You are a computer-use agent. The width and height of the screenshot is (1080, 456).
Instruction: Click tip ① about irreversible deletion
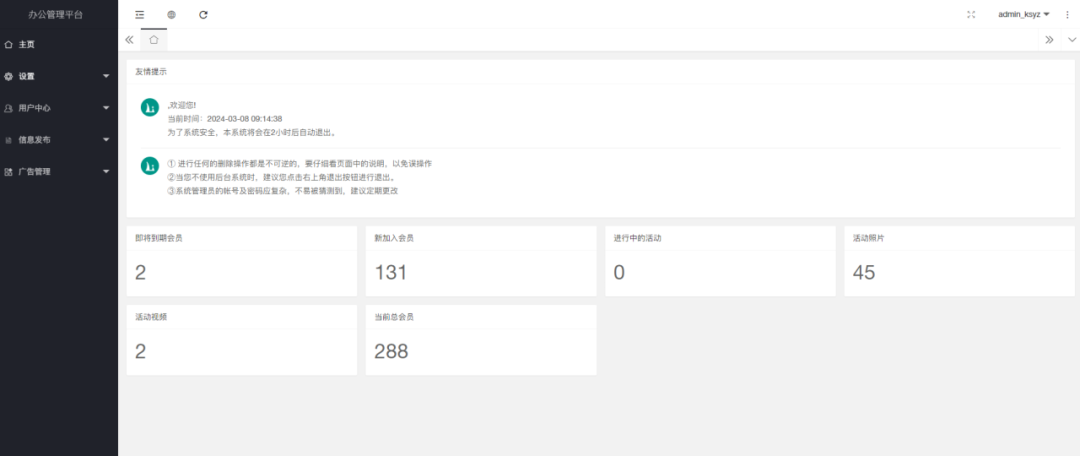click(x=300, y=164)
